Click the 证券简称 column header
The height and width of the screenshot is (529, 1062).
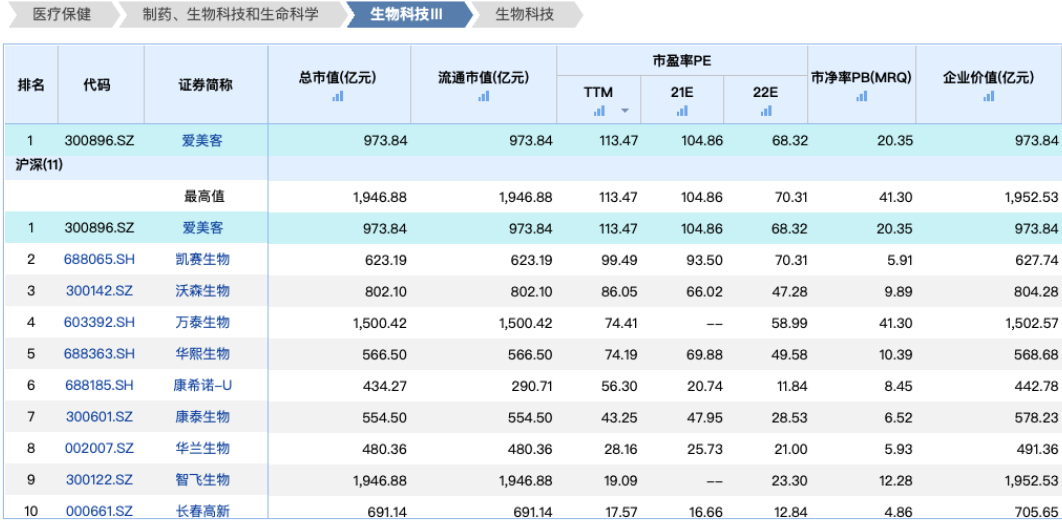click(x=206, y=85)
